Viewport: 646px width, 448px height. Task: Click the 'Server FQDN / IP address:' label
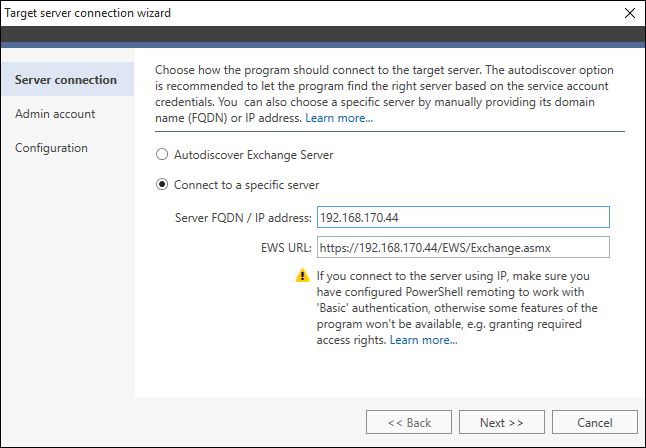click(x=243, y=218)
